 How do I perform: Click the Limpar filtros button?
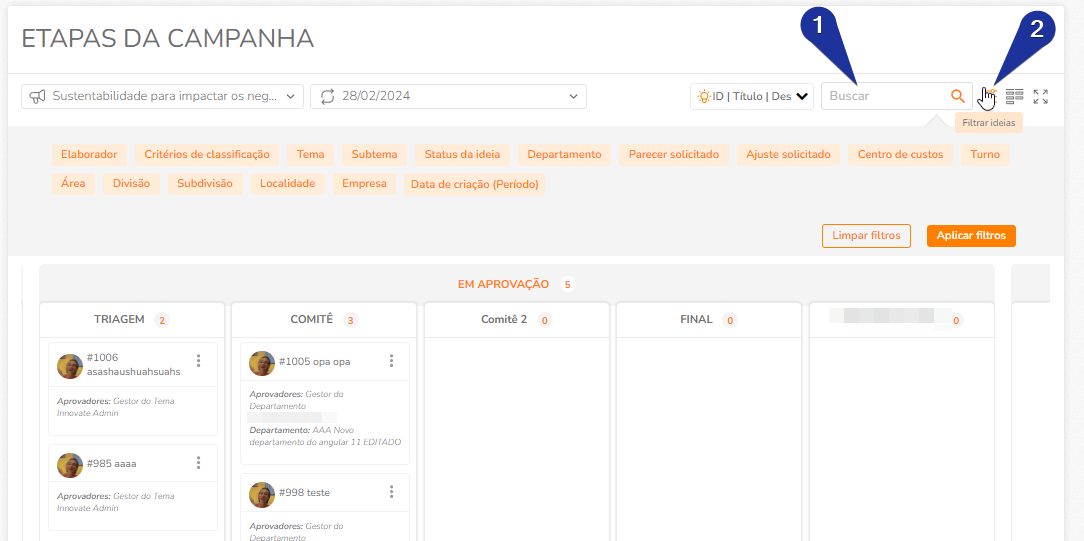pos(866,236)
